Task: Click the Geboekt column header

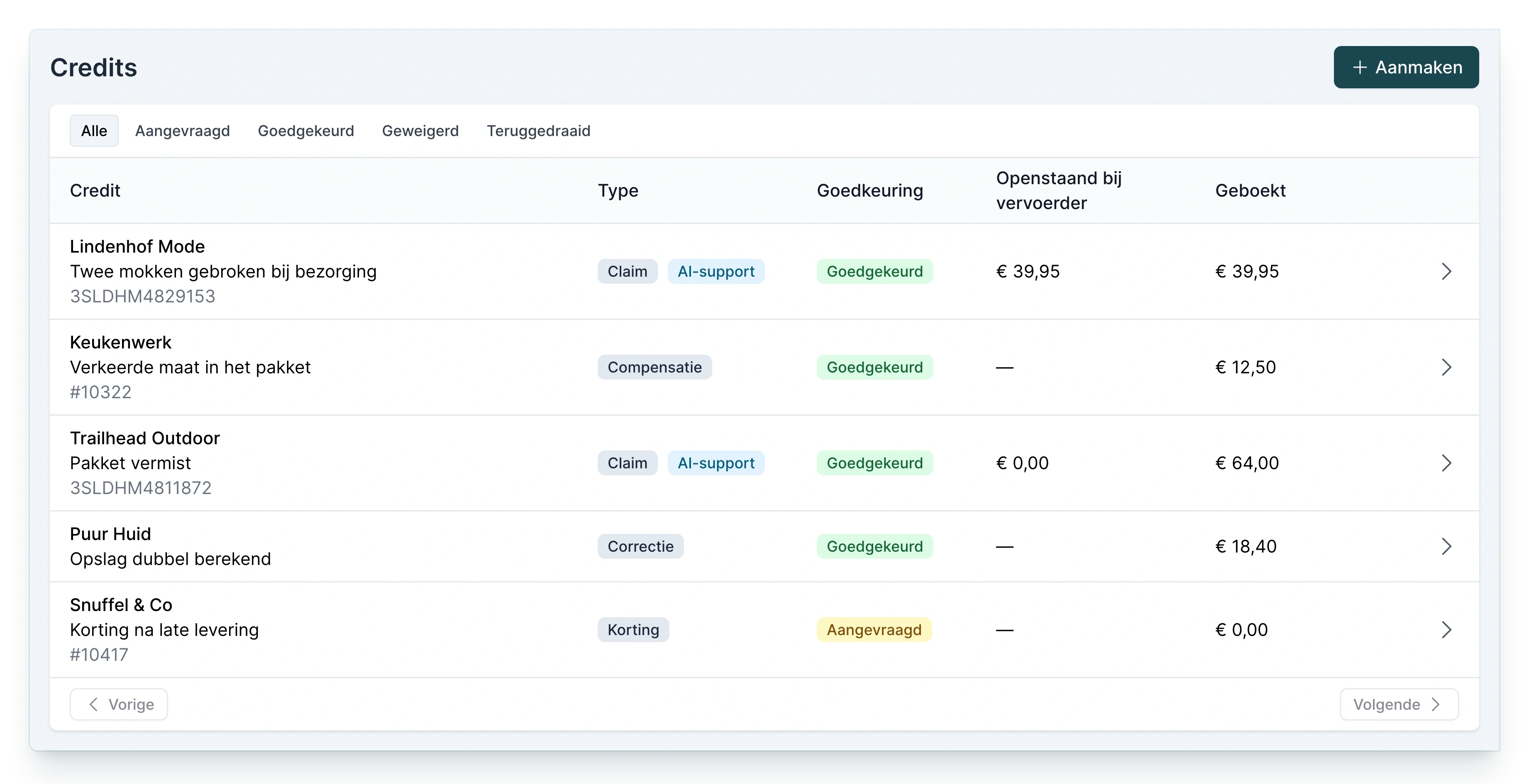Action: (1250, 190)
